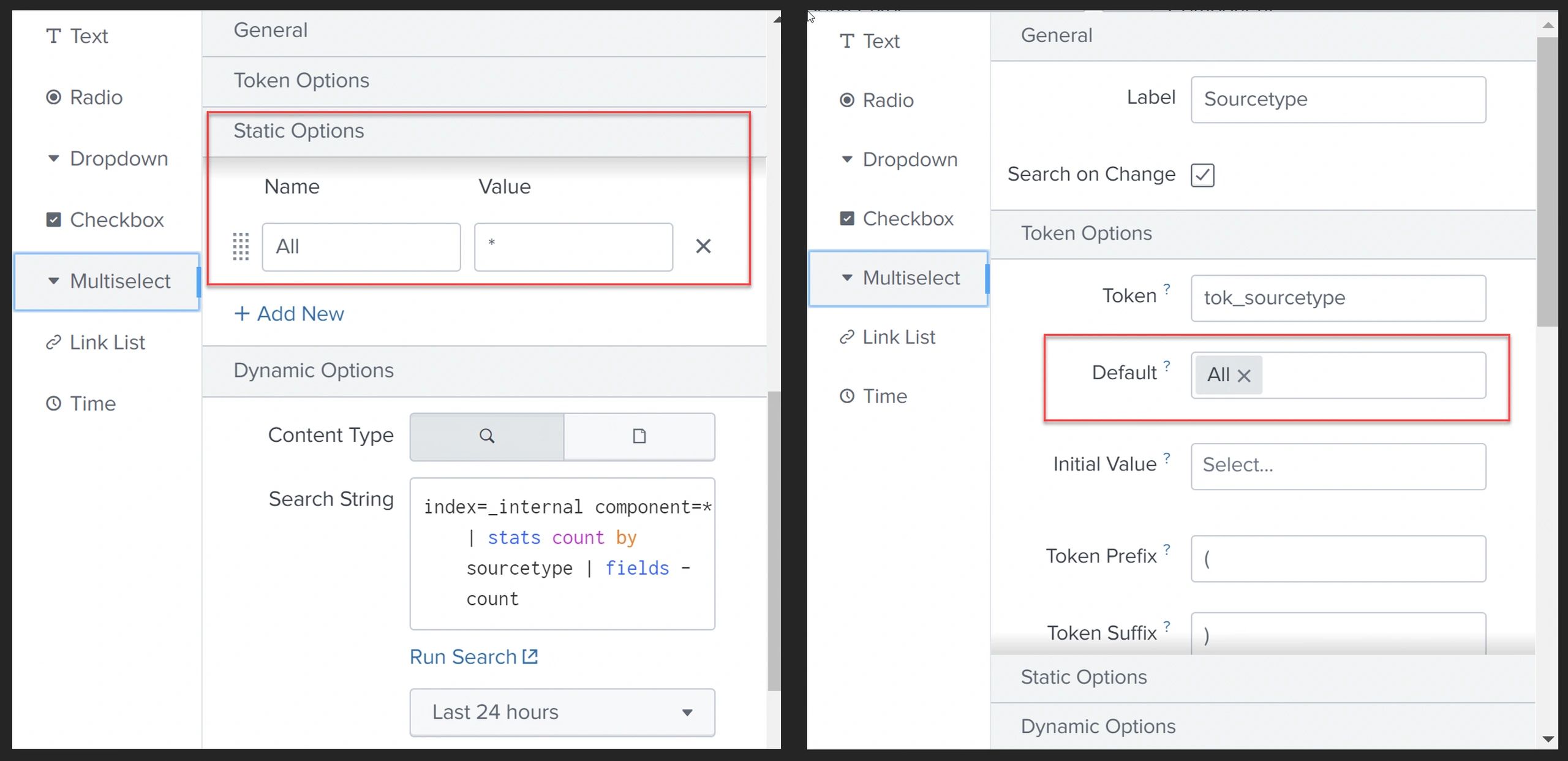Expand the Static Options section on right panel
Image resolution: width=1568 pixels, height=761 pixels.
click(x=1084, y=677)
